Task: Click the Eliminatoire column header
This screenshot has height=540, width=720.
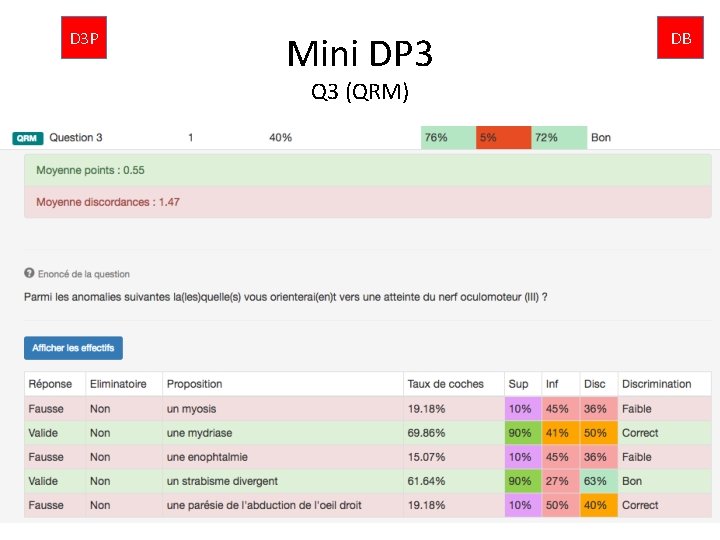Action: pyautogui.click(x=118, y=384)
